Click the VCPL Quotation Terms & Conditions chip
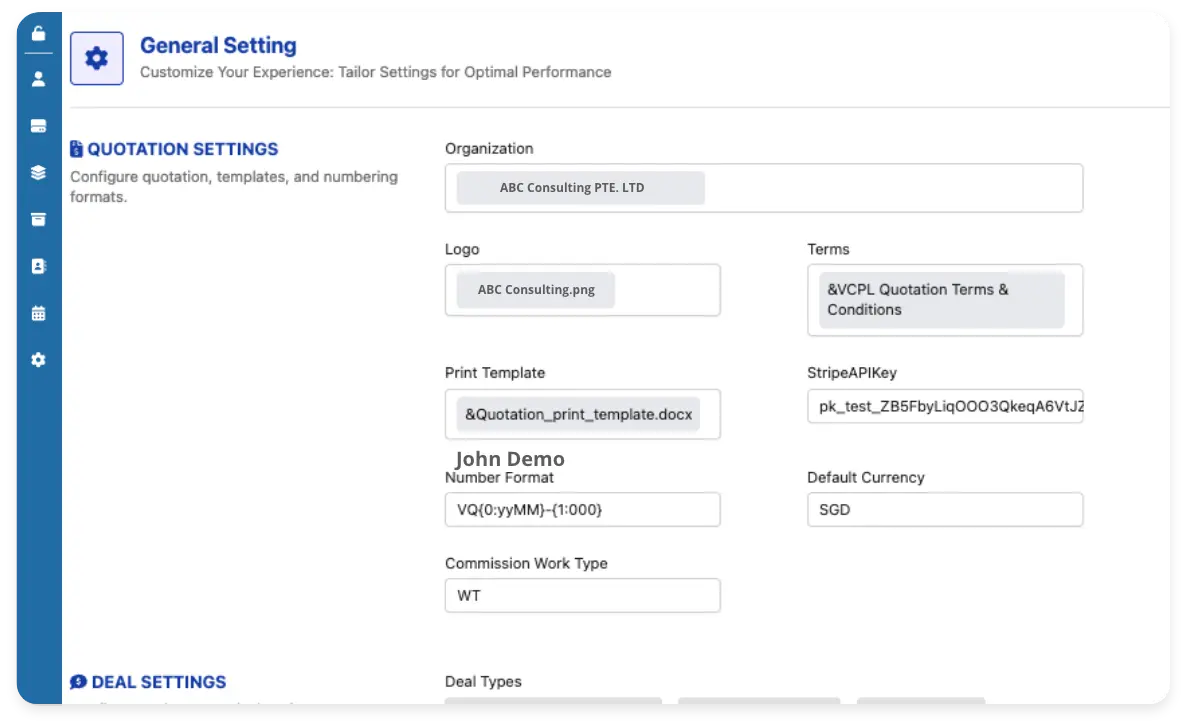The image size is (1188, 728). click(x=938, y=299)
